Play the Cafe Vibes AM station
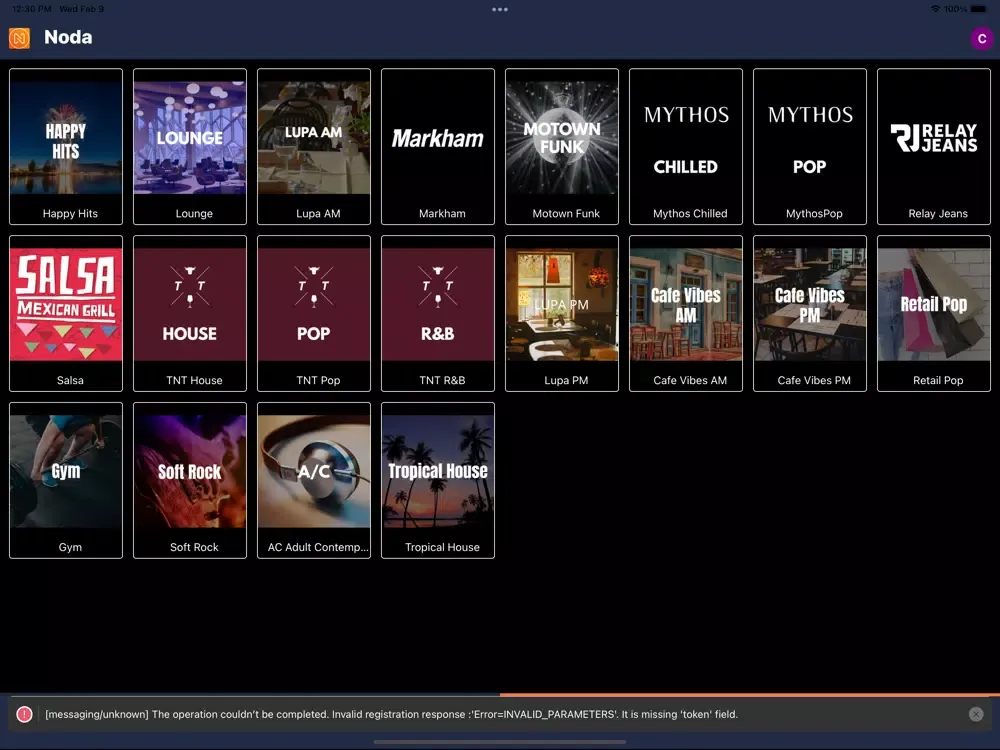The height and width of the screenshot is (750, 1000). pyautogui.click(x=686, y=313)
